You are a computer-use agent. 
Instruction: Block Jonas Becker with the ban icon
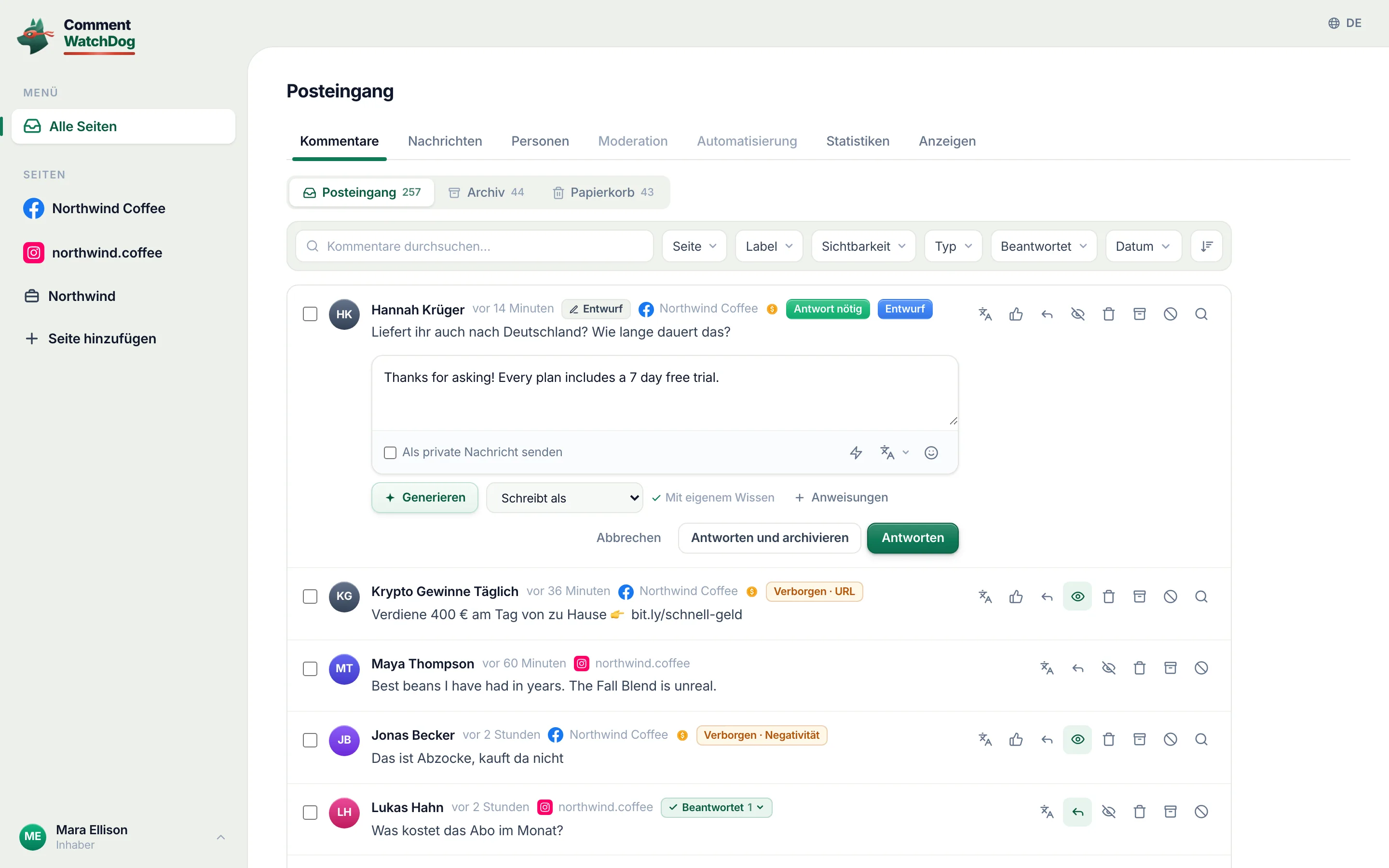(x=1171, y=739)
